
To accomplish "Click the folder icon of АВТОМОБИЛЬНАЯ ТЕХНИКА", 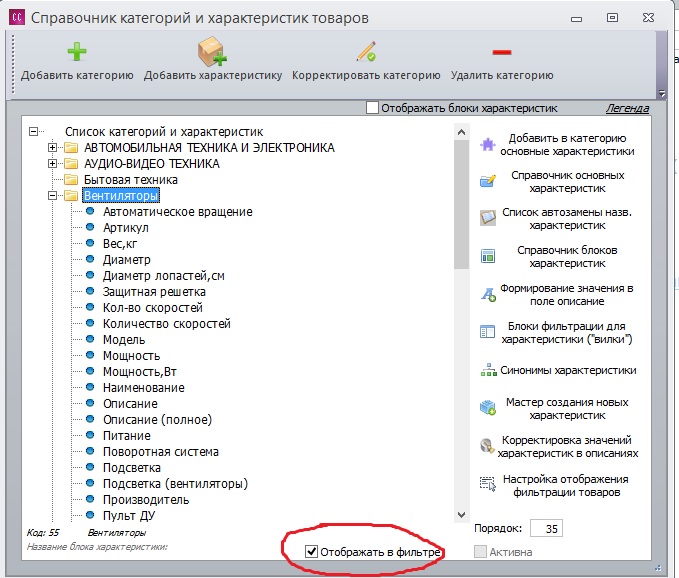I will [71, 147].
